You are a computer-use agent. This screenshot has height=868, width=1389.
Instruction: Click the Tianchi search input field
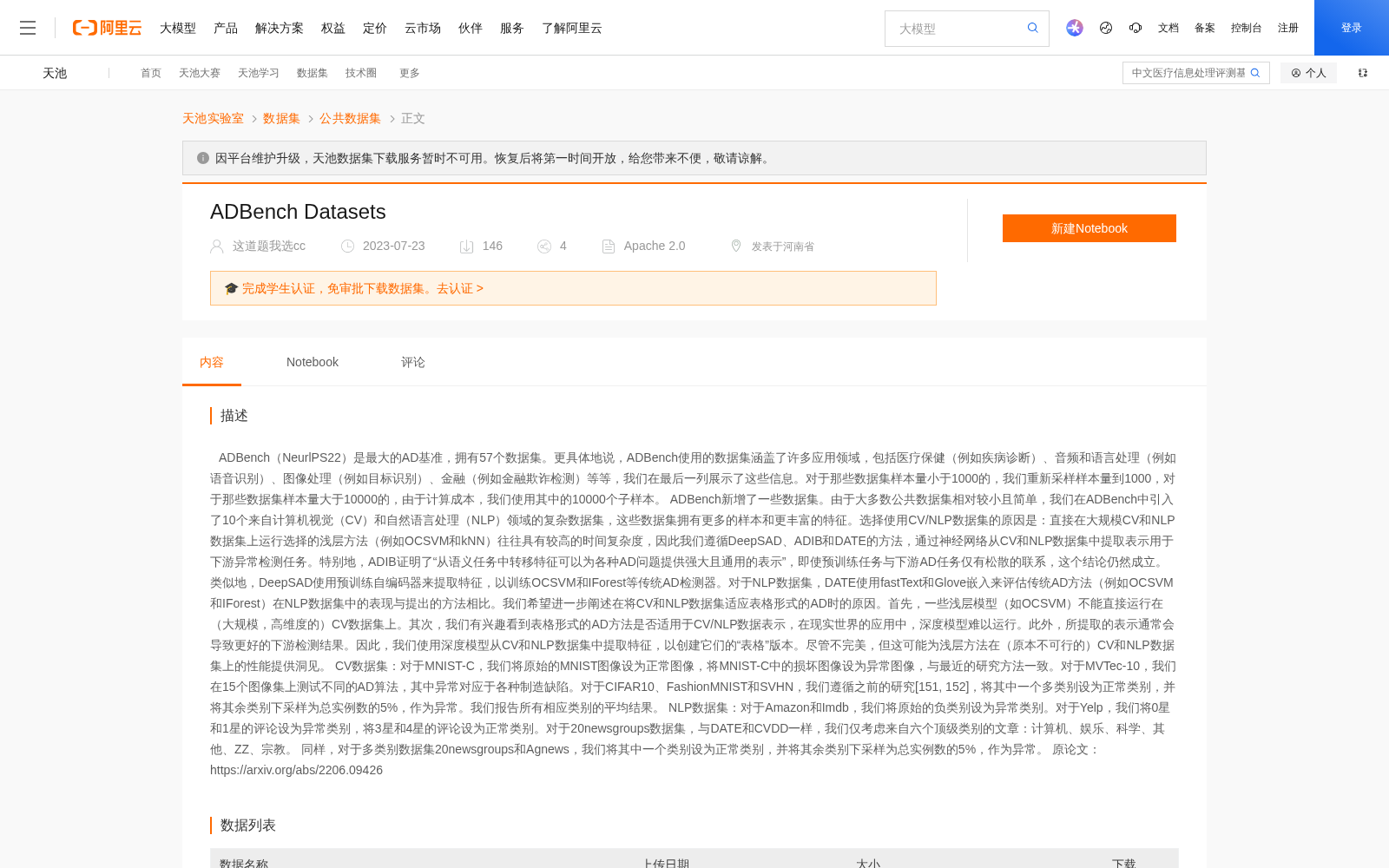(1187, 73)
